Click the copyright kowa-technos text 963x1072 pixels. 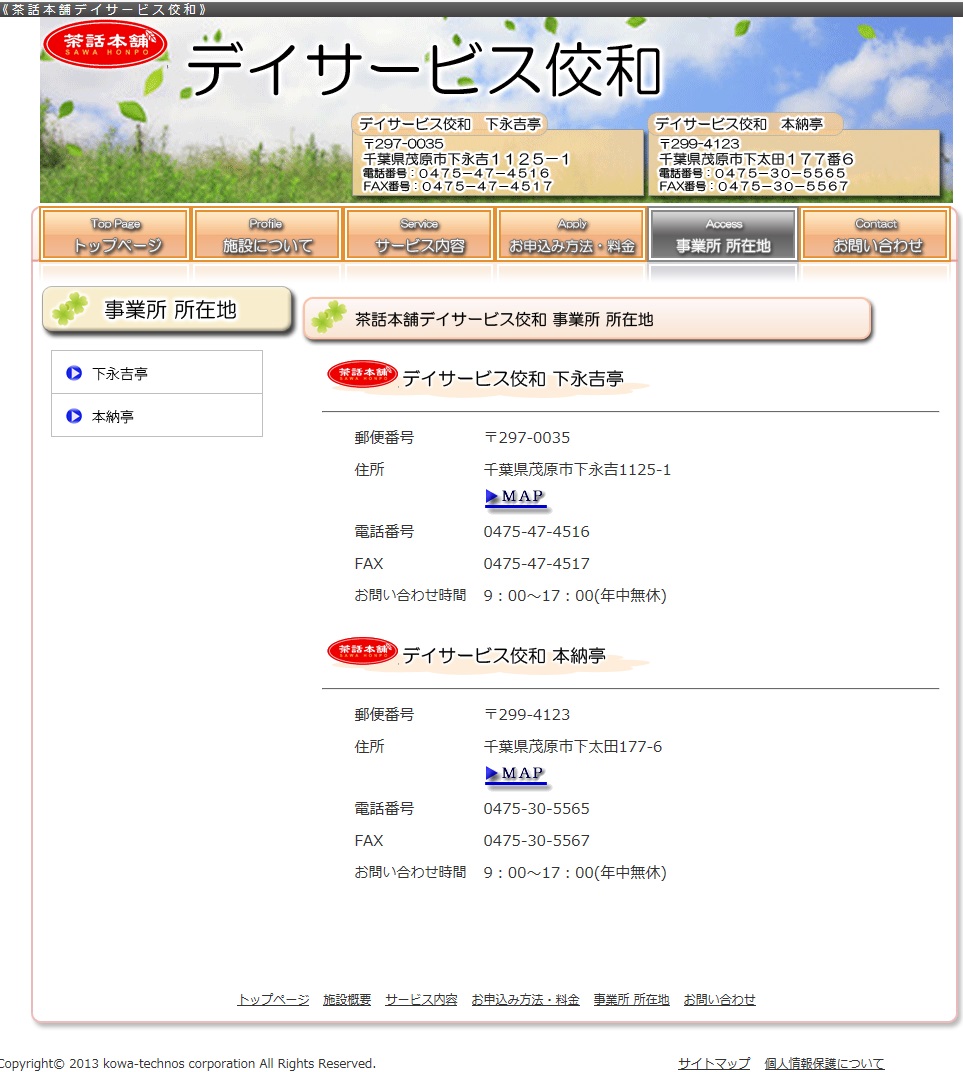pyautogui.click(x=188, y=1063)
